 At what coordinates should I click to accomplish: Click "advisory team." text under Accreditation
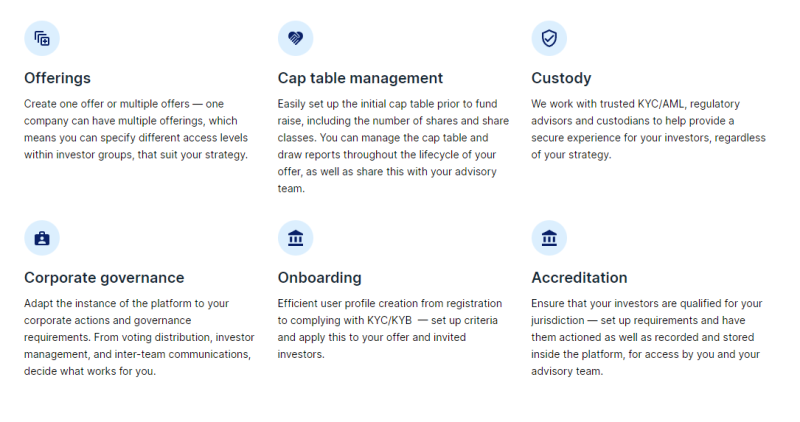tap(567, 371)
